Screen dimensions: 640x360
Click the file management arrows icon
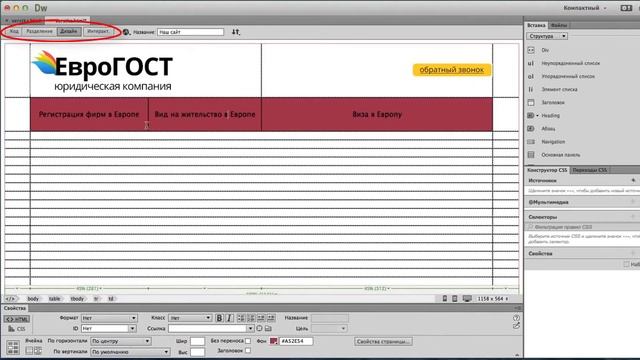click(x=236, y=32)
